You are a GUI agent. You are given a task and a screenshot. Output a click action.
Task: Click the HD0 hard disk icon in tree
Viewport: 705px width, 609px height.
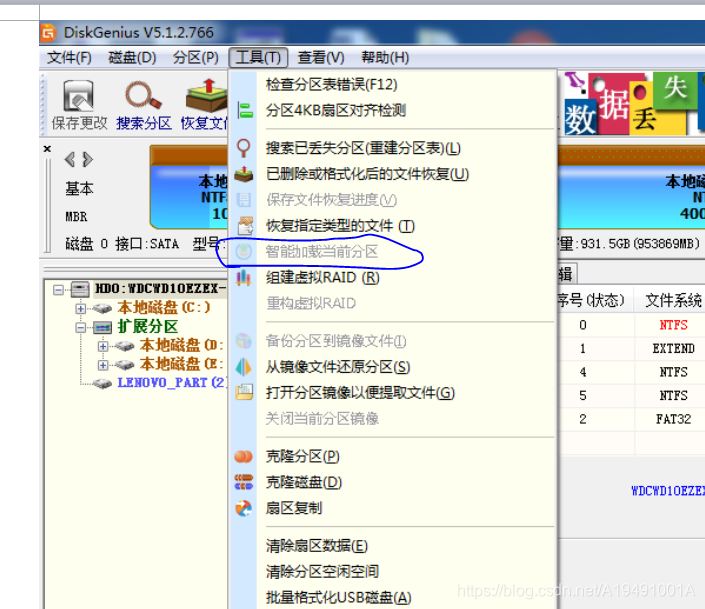(x=80, y=289)
